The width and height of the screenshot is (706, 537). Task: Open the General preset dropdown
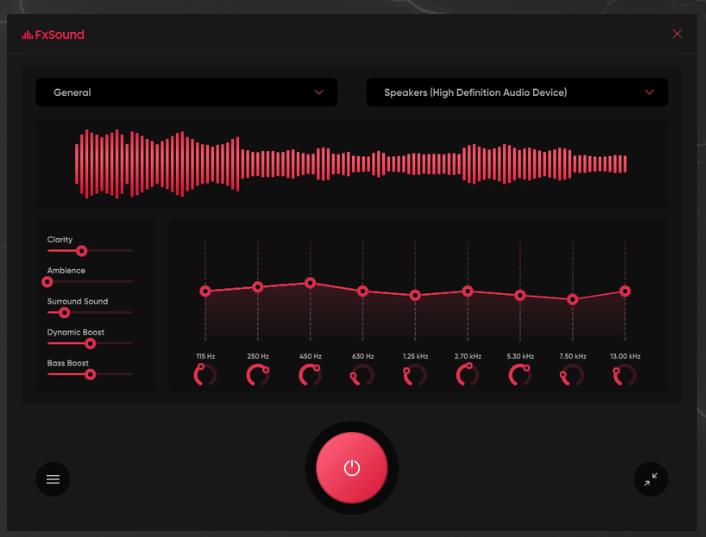point(186,92)
